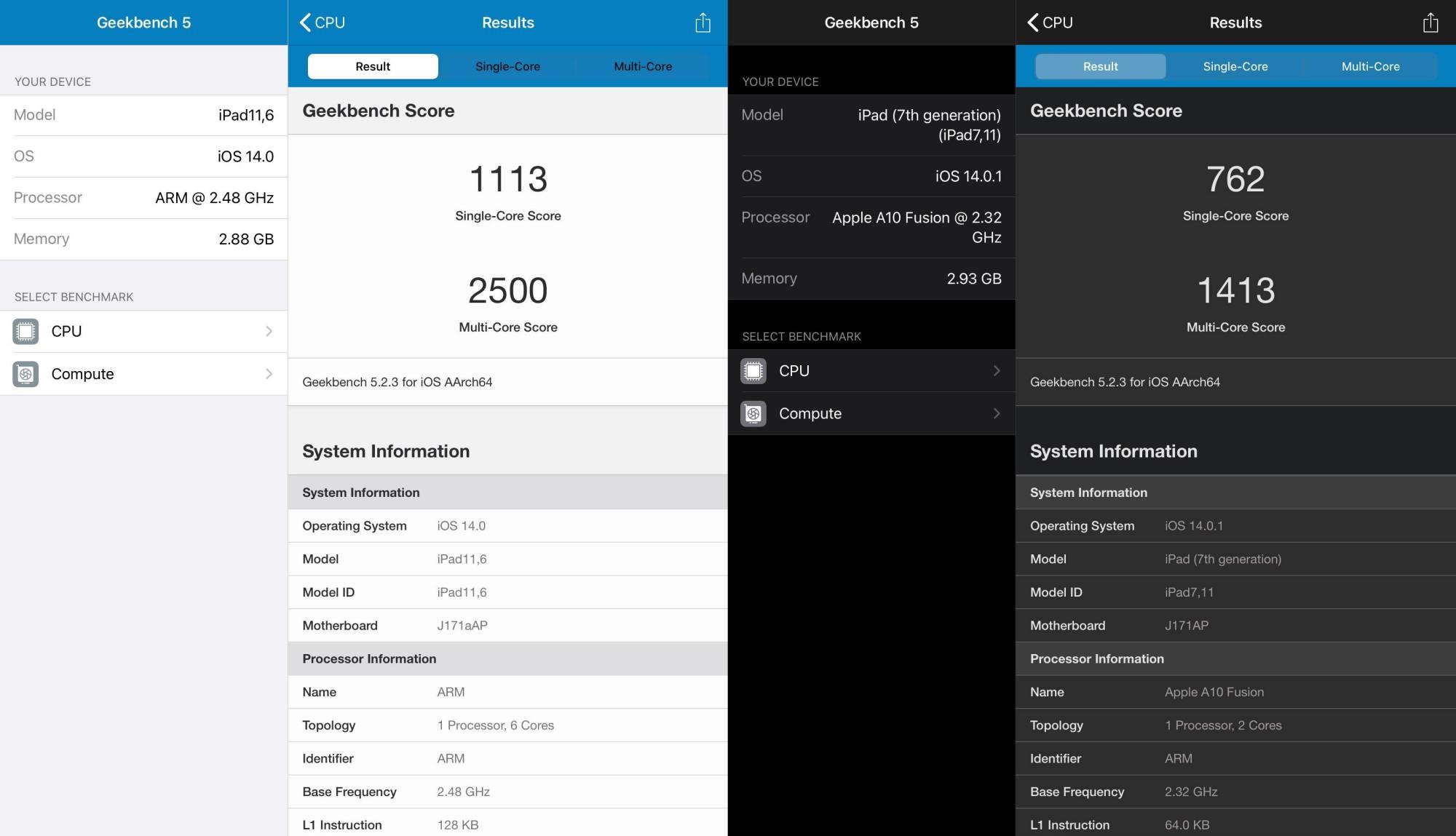Switch to Multi-Core tab light panel
Image resolution: width=1456 pixels, height=836 pixels.
pos(641,65)
